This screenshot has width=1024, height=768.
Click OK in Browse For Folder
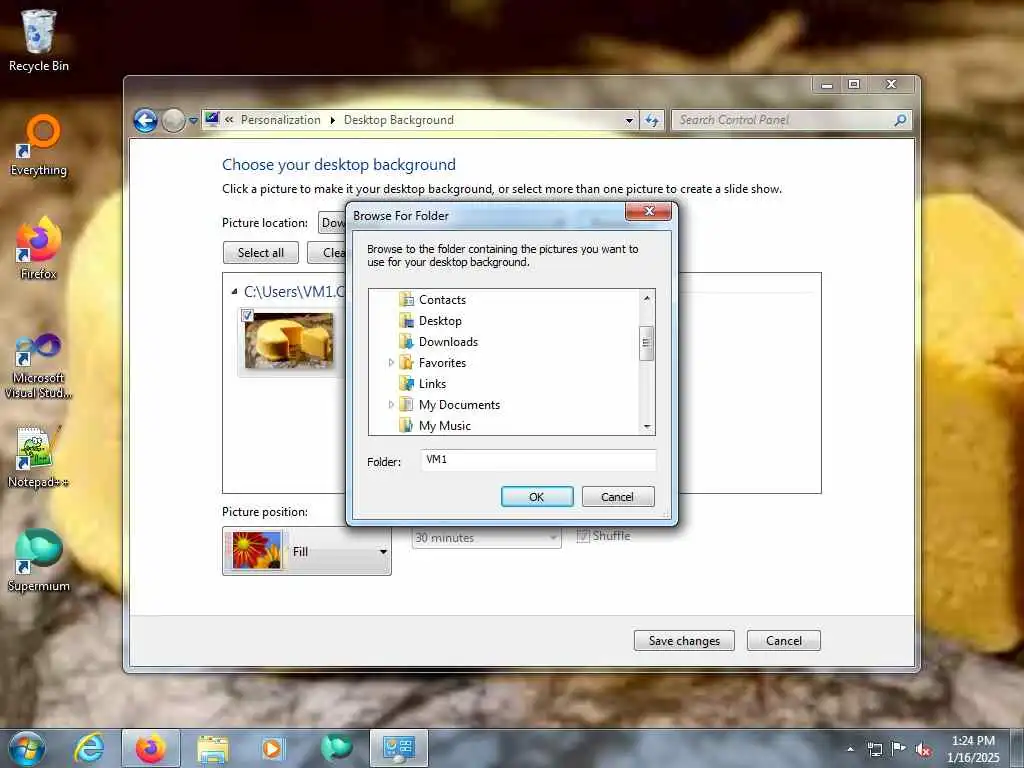537,497
